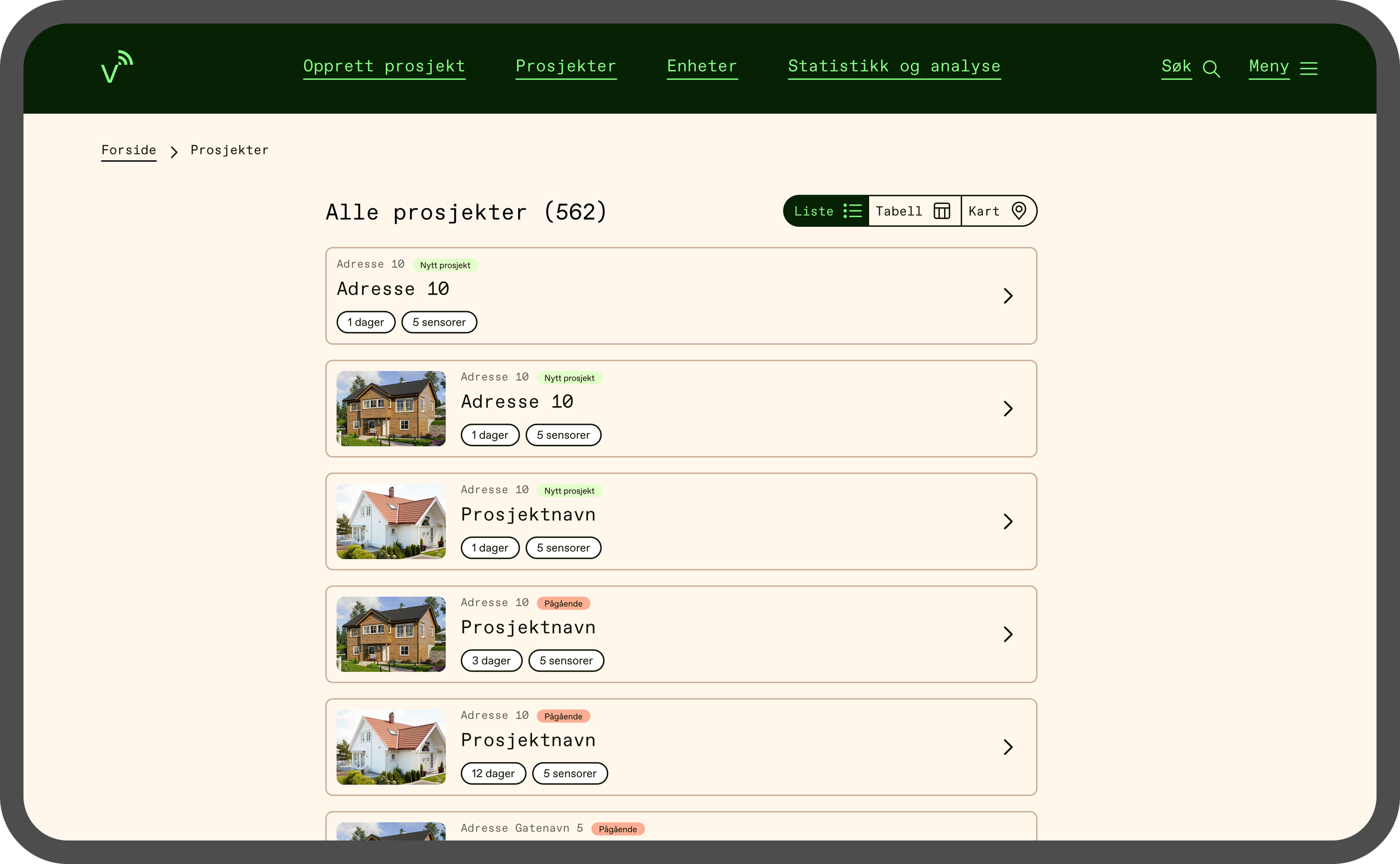The width and height of the screenshot is (1400, 864).
Task: Click the breadcrumb chevron after Forside
Action: (174, 151)
